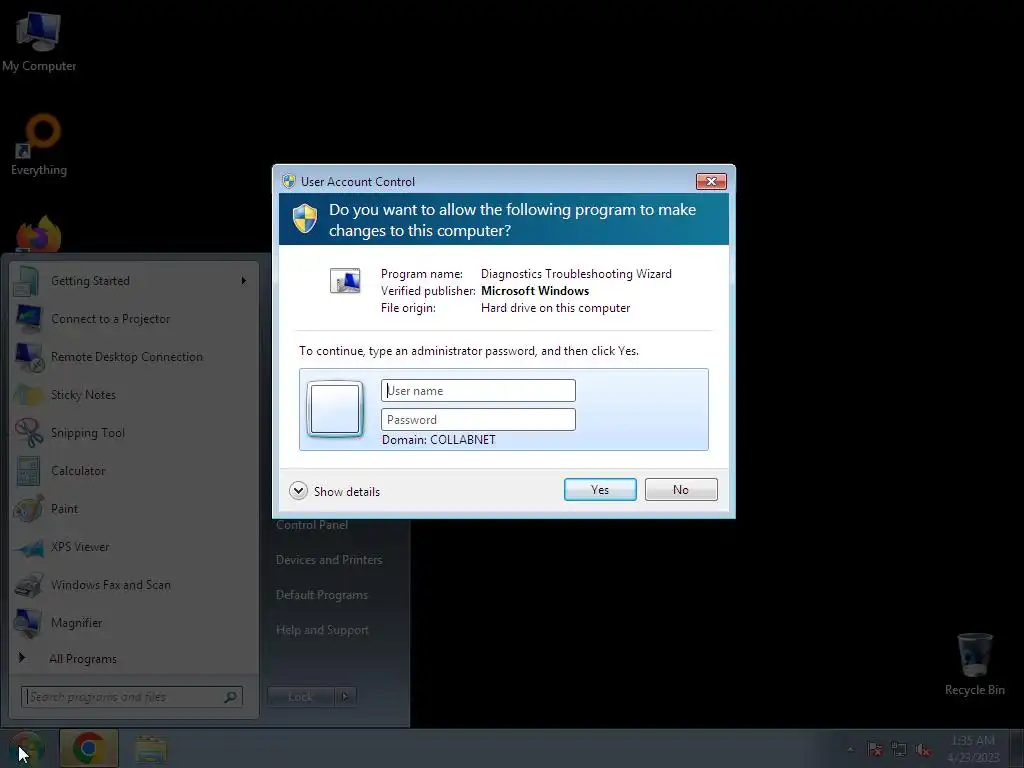Open the Firefox desktop icon

(39, 234)
